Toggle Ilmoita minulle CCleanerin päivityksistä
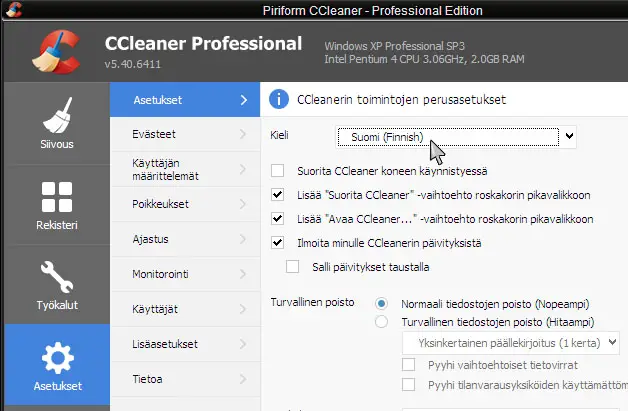This screenshot has height=411, width=628. pyautogui.click(x=277, y=243)
